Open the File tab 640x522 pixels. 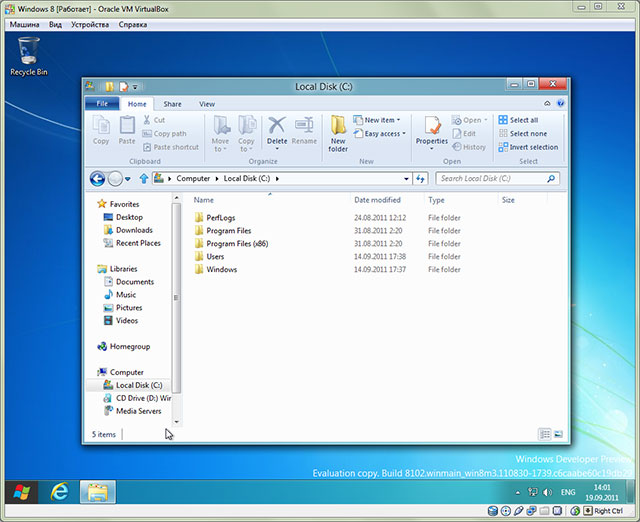tap(102, 104)
